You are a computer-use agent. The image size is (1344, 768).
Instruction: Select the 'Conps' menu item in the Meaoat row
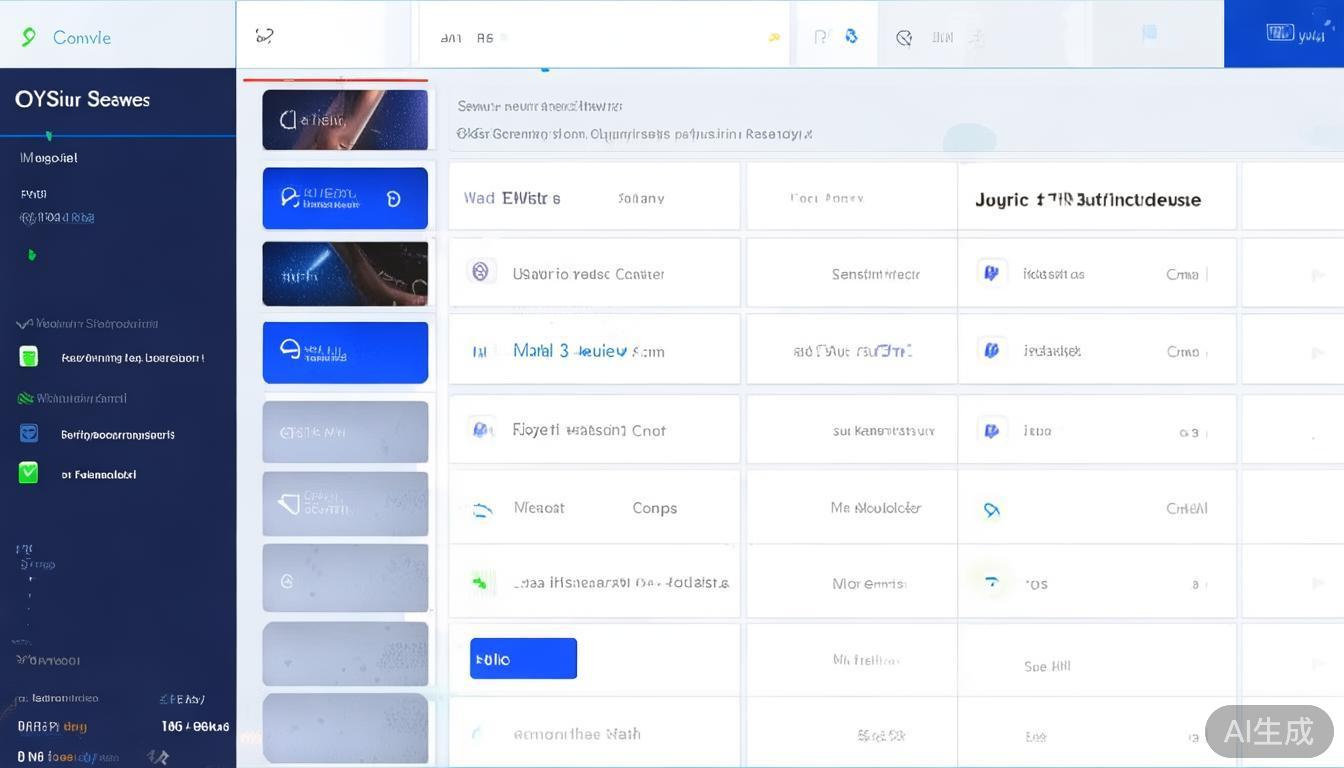click(x=654, y=508)
